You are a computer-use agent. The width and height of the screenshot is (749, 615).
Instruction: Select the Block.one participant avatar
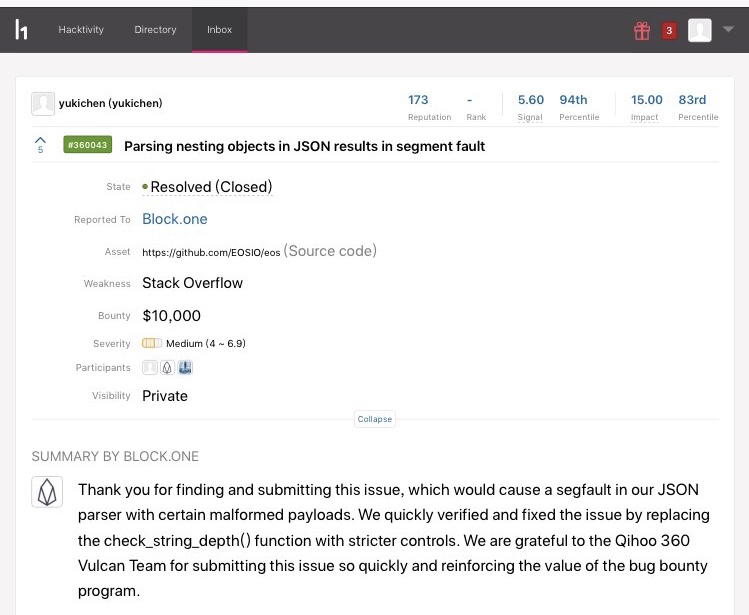[x=167, y=368]
